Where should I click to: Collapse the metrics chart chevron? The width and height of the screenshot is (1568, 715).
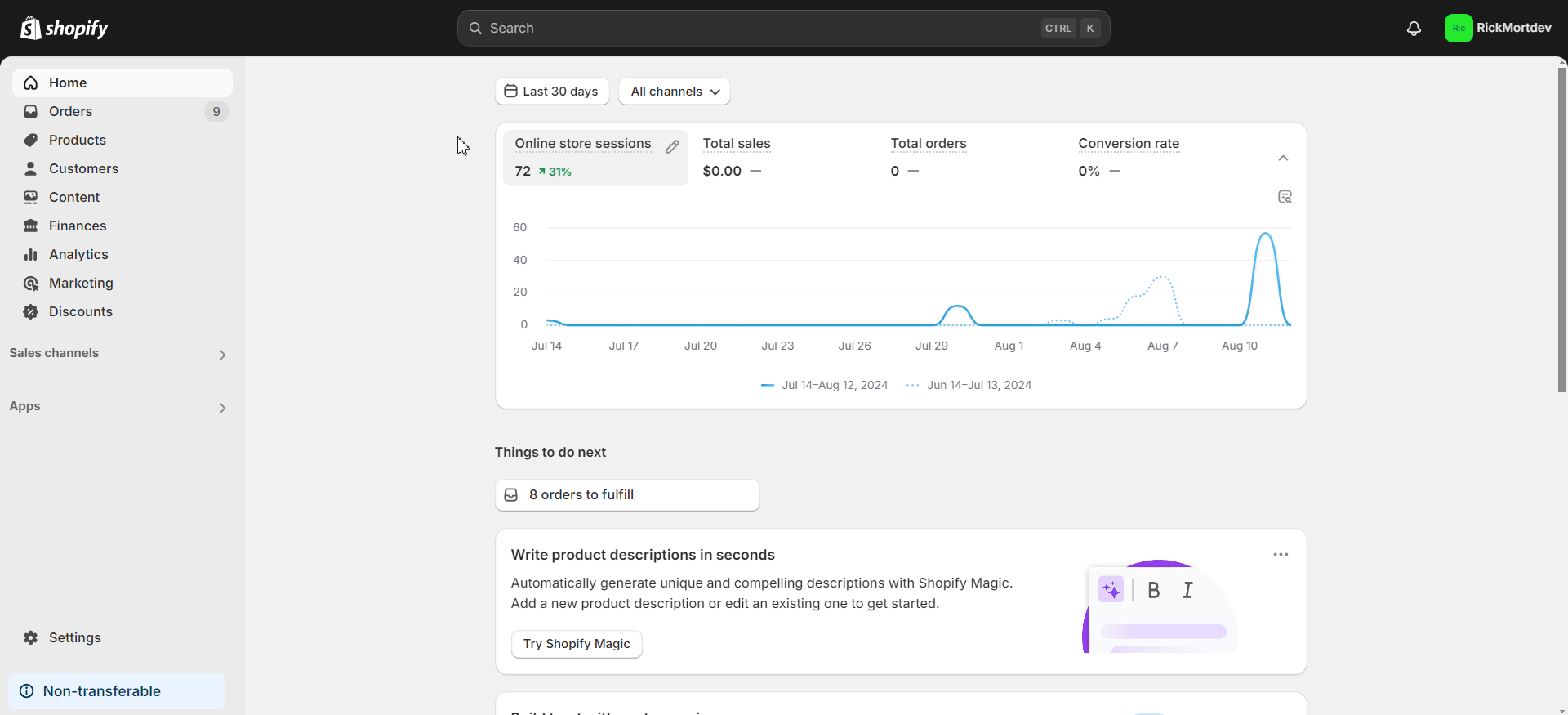(x=1283, y=158)
